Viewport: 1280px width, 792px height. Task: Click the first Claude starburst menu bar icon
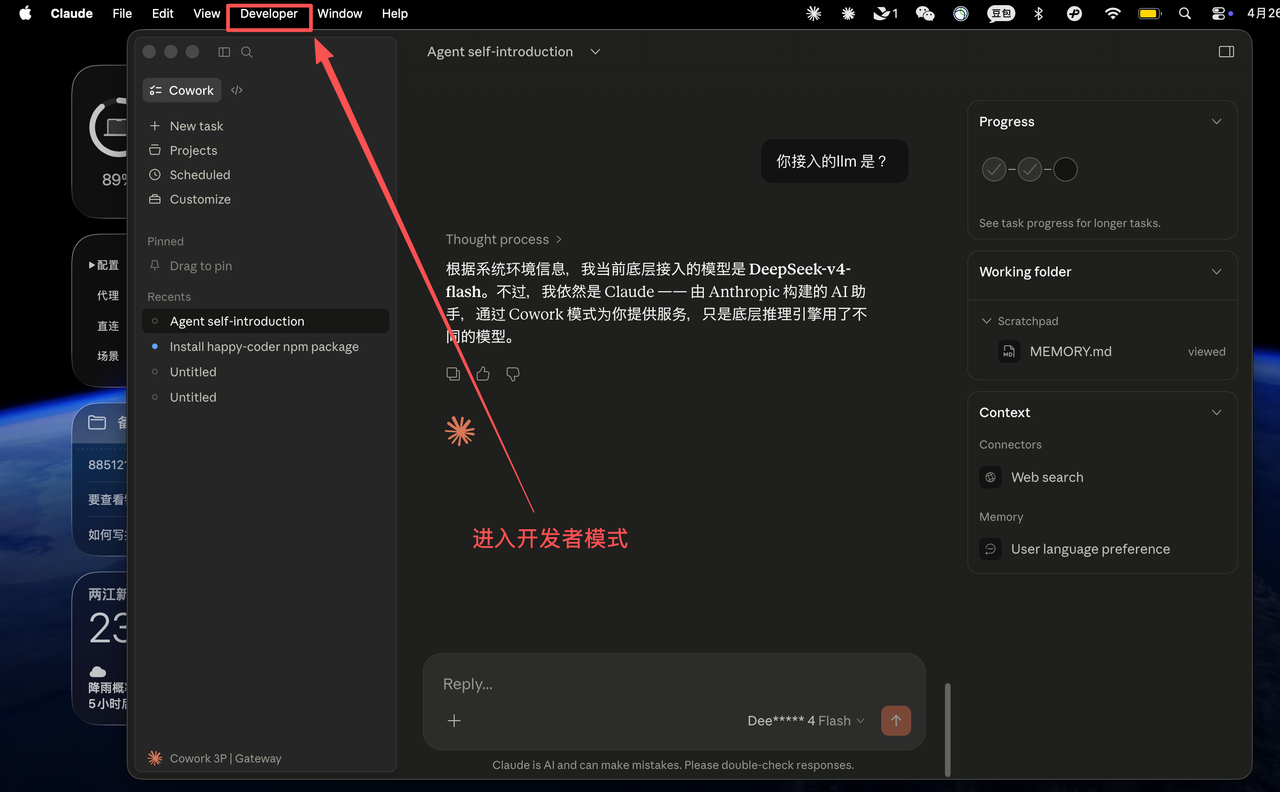(814, 14)
